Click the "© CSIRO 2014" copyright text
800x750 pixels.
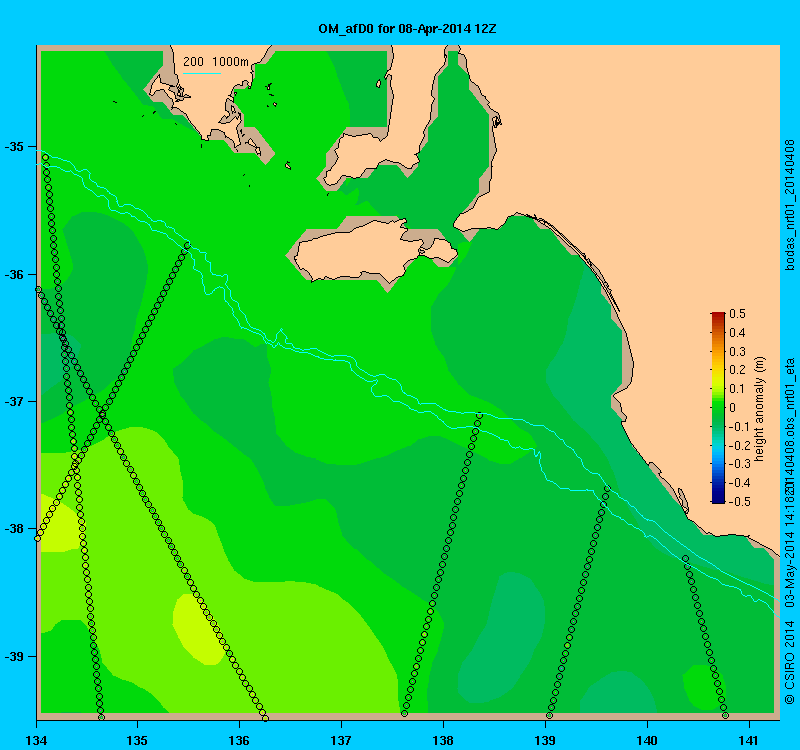coord(789,662)
